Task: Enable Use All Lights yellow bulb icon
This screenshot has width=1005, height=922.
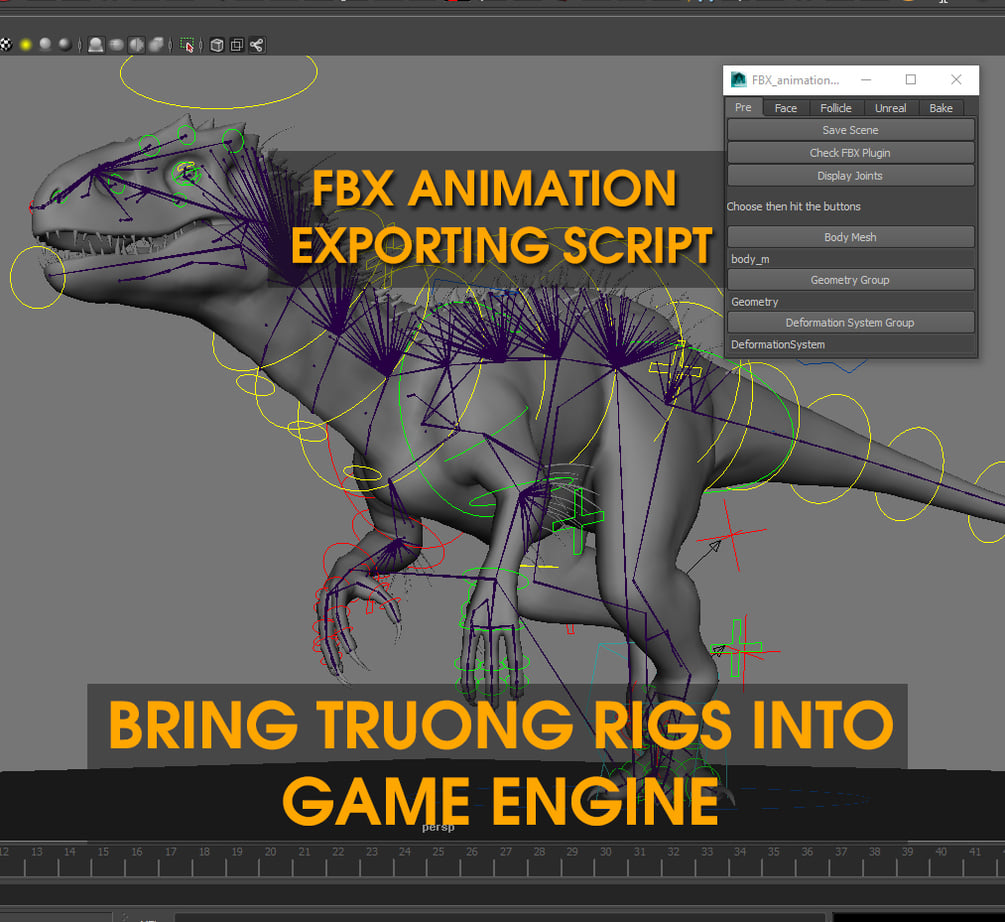Action: tap(26, 45)
